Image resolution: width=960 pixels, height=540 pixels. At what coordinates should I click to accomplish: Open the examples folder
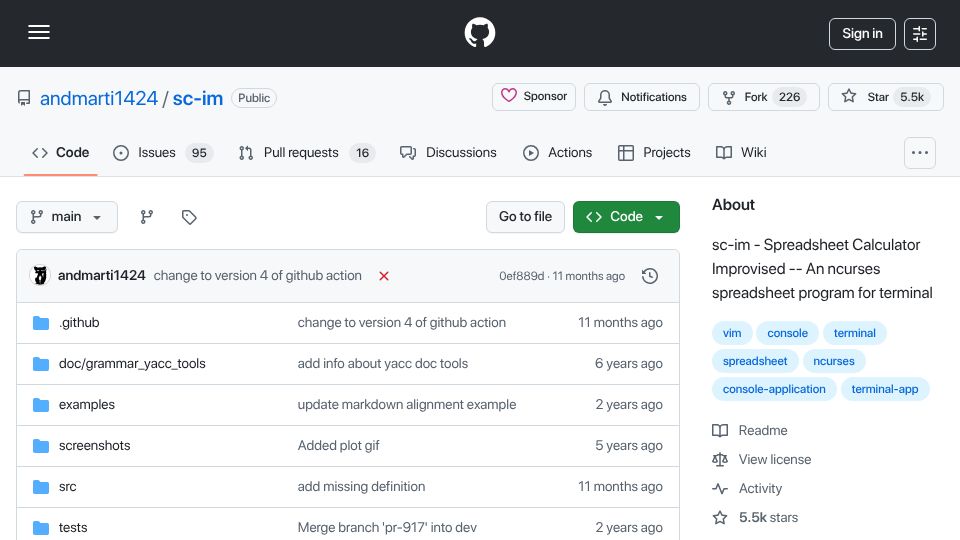pos(87,405)
